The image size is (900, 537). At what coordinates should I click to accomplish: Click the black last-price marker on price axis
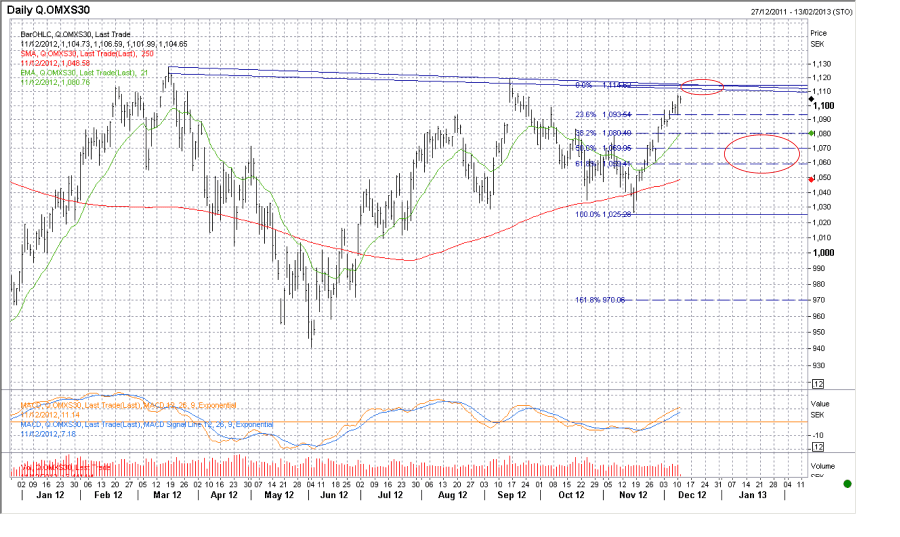(x=811, y=99)
